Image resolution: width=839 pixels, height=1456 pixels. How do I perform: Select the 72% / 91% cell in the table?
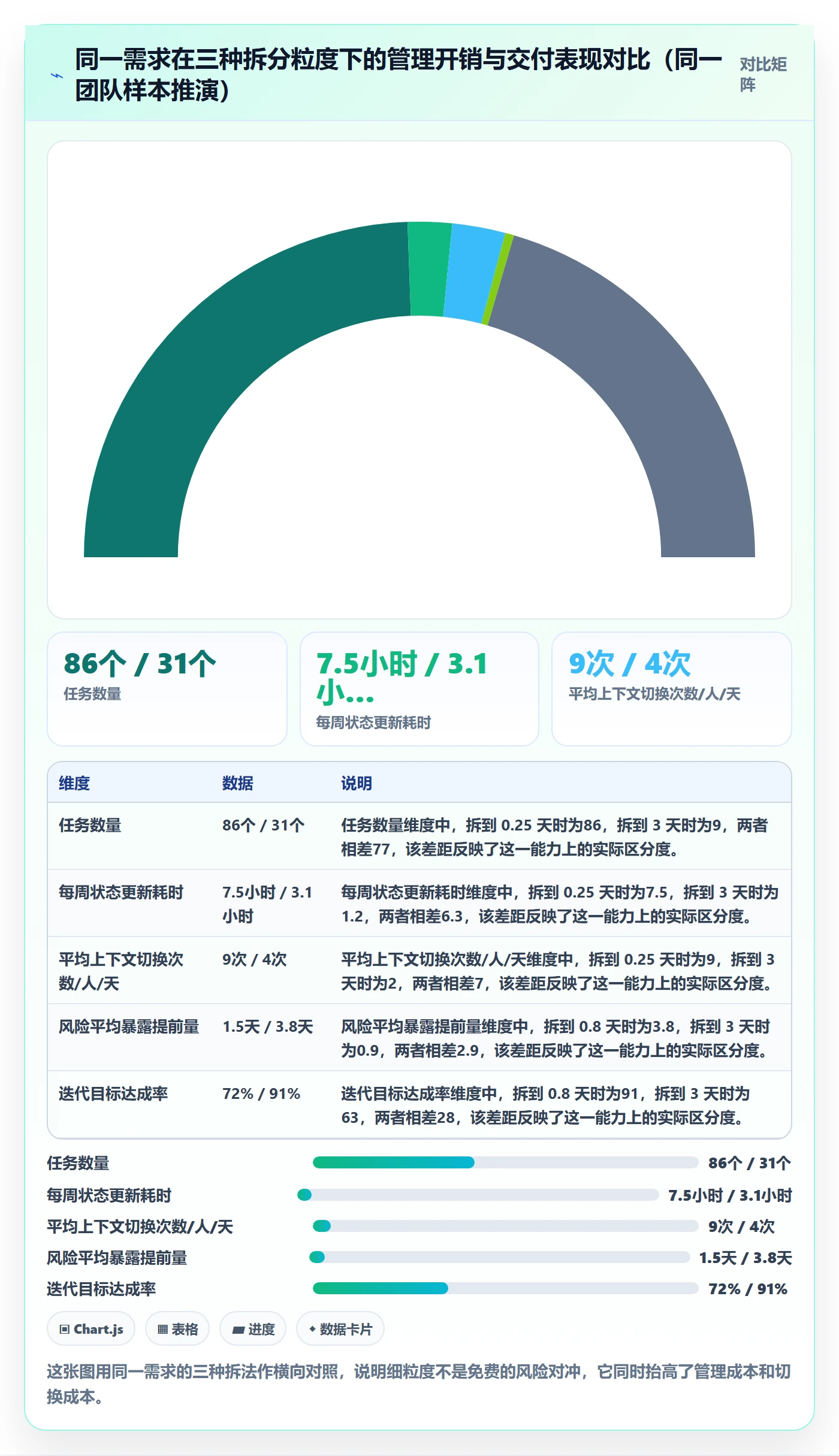point(261,1094)
